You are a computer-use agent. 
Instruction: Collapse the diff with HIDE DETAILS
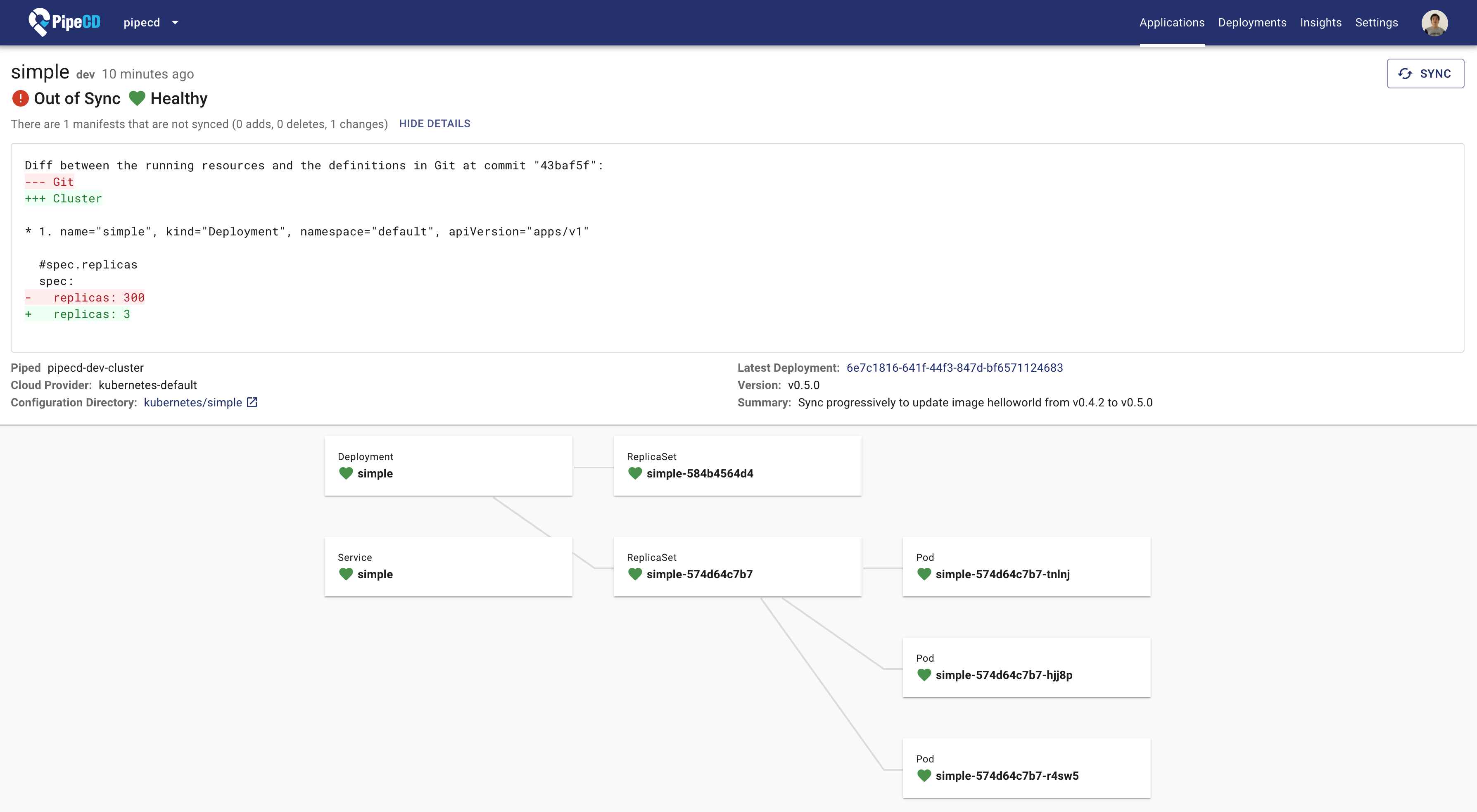coord(434,124)
